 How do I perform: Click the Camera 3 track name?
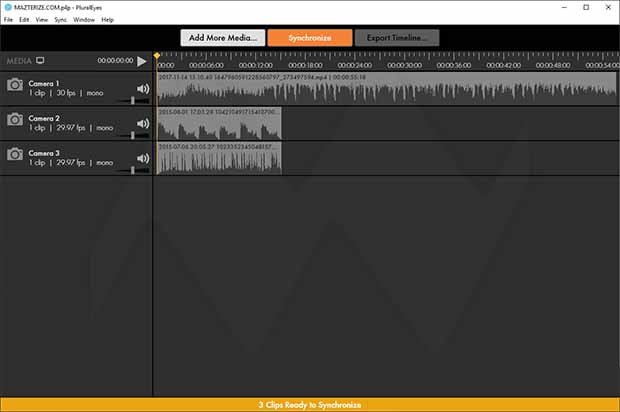tap(44, 153)
